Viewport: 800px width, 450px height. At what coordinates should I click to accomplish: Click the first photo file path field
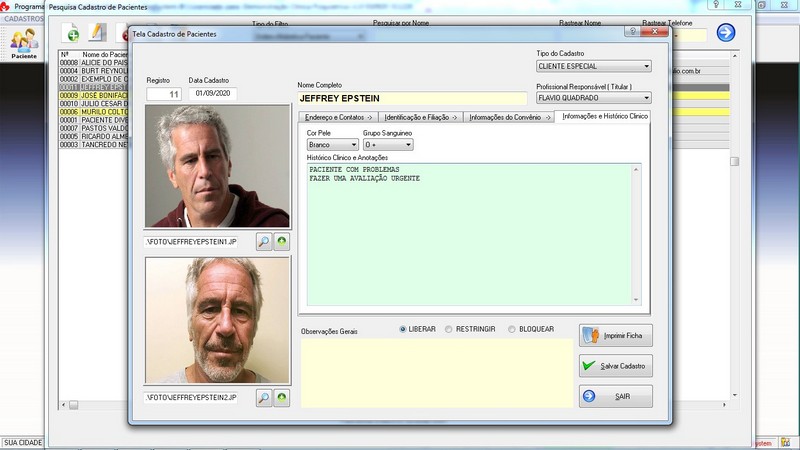coord(191,242)
